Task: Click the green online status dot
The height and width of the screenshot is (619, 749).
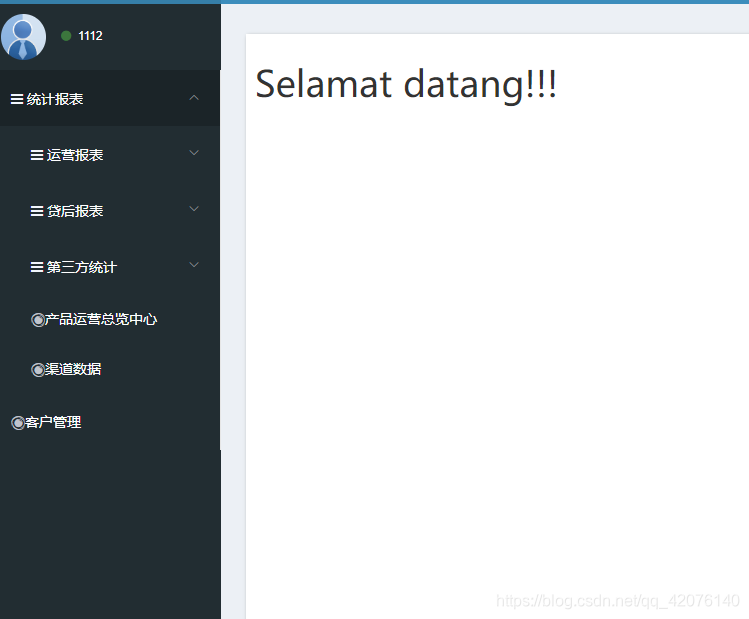Action: (66, 36)
